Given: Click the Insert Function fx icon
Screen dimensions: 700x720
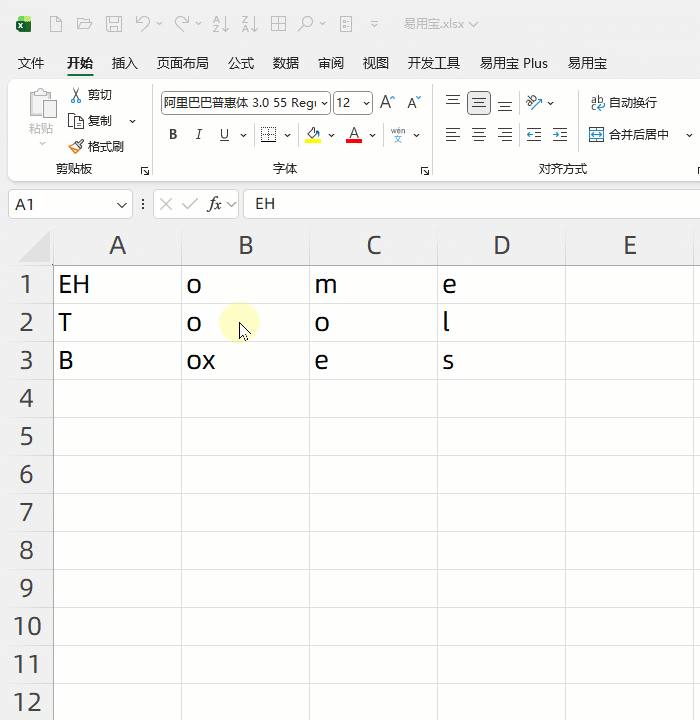Looking at the screenshot, I should 214,204.
